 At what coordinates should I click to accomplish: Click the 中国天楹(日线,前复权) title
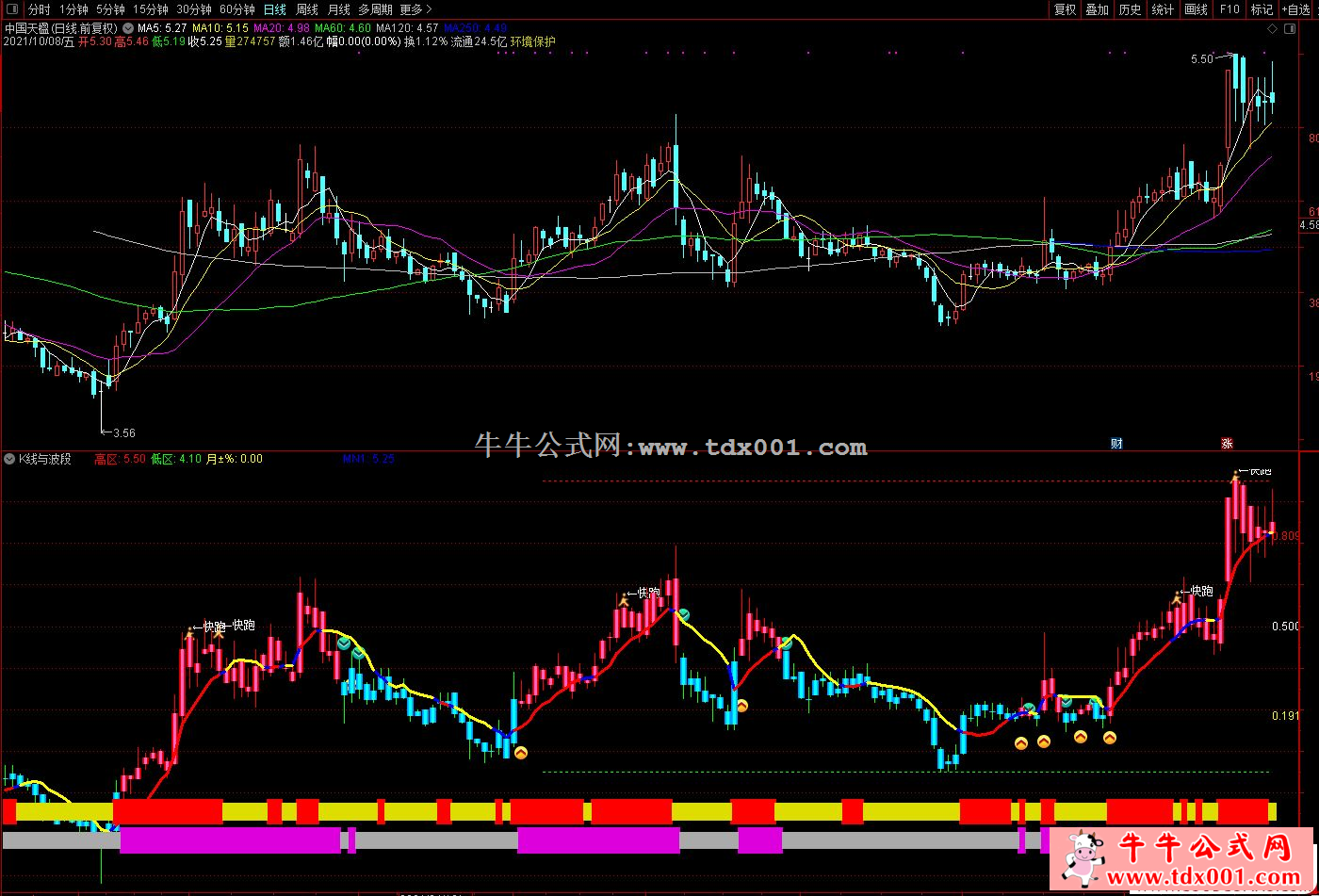click(61, 28)
